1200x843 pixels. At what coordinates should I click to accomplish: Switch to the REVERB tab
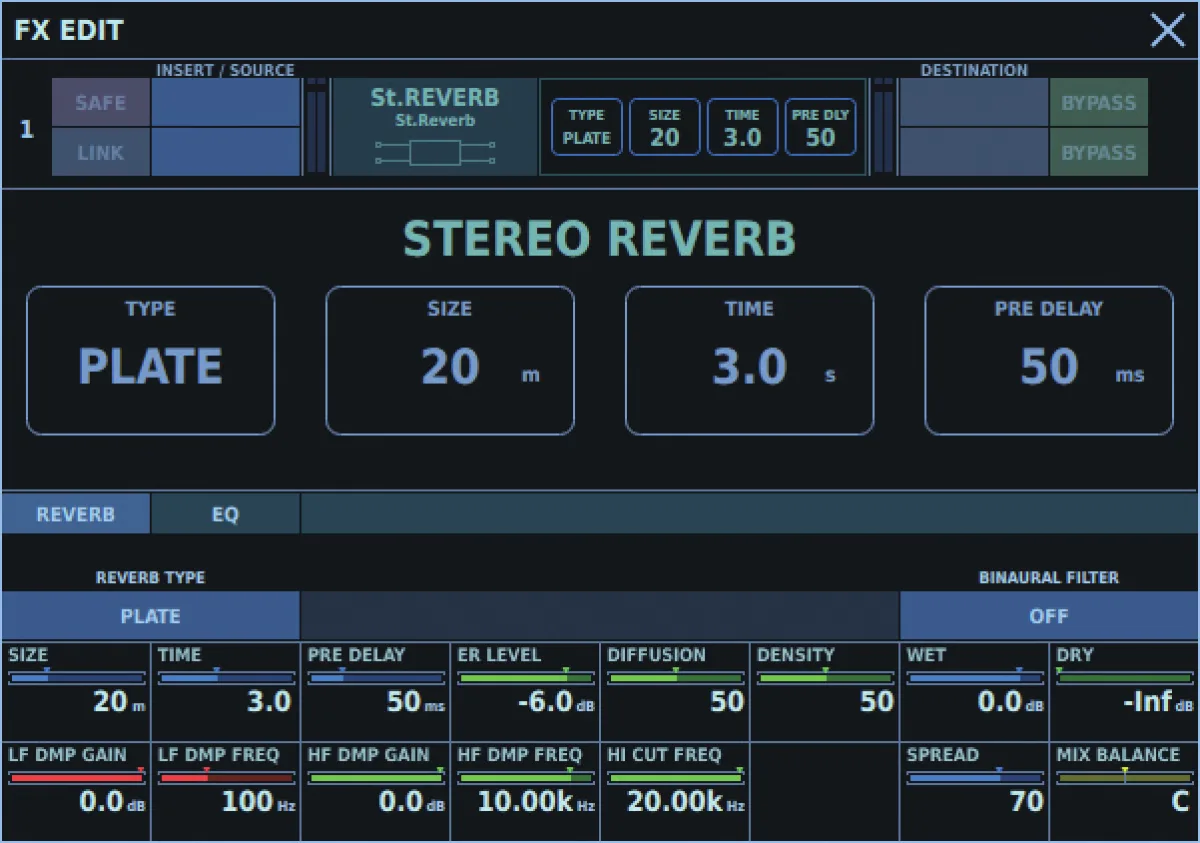click(76, 514)
